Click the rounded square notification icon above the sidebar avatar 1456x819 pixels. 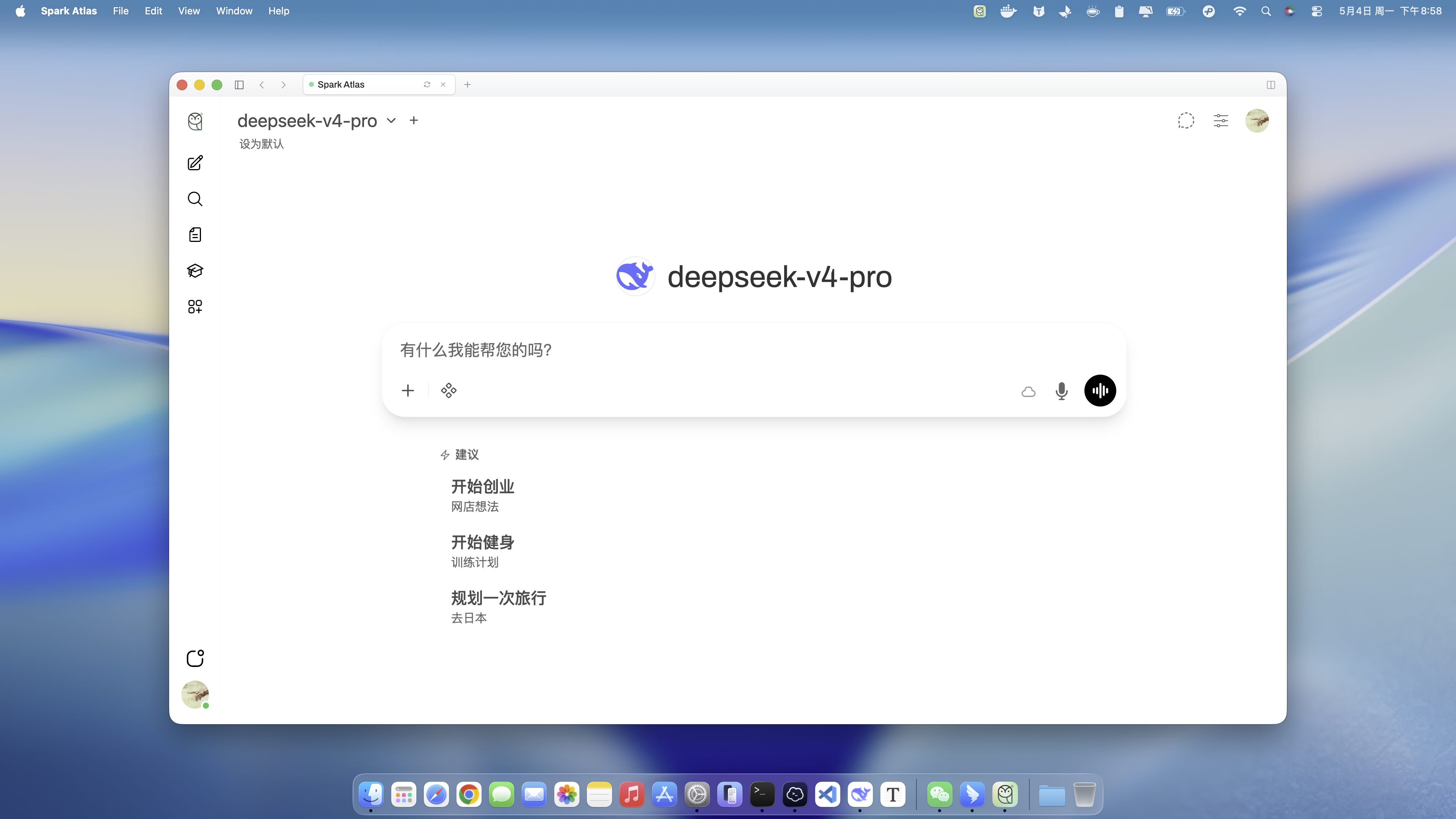(195, 658)
